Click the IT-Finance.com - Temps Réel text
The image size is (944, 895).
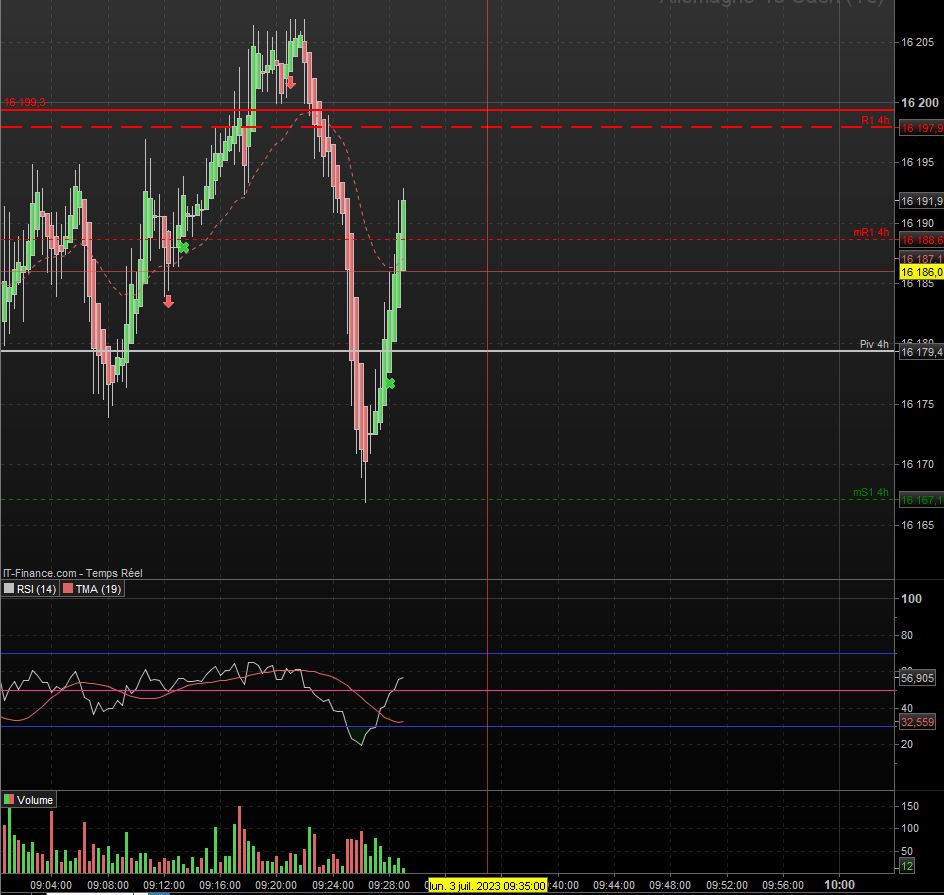[x=73, y=573]
